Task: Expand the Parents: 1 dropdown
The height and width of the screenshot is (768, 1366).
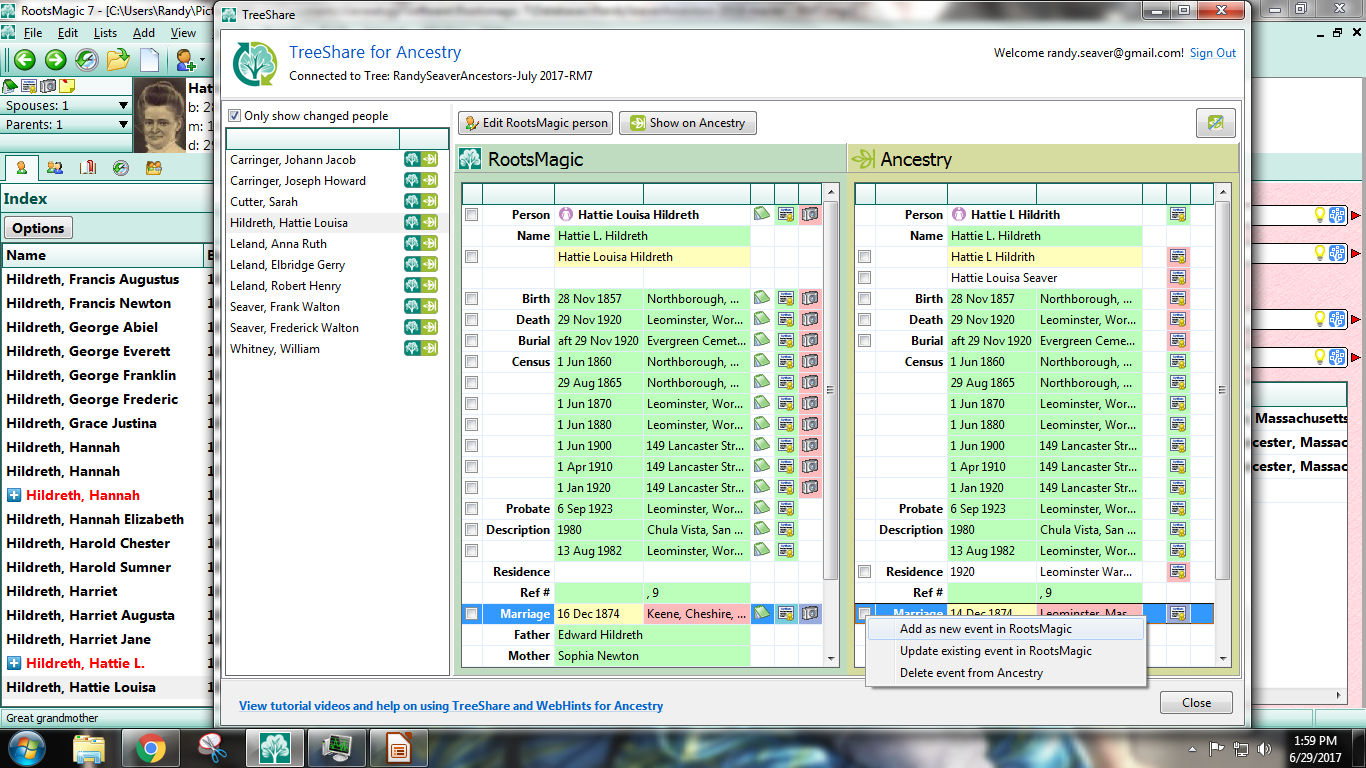Action: pyautogui.click(x=123, y=125)
